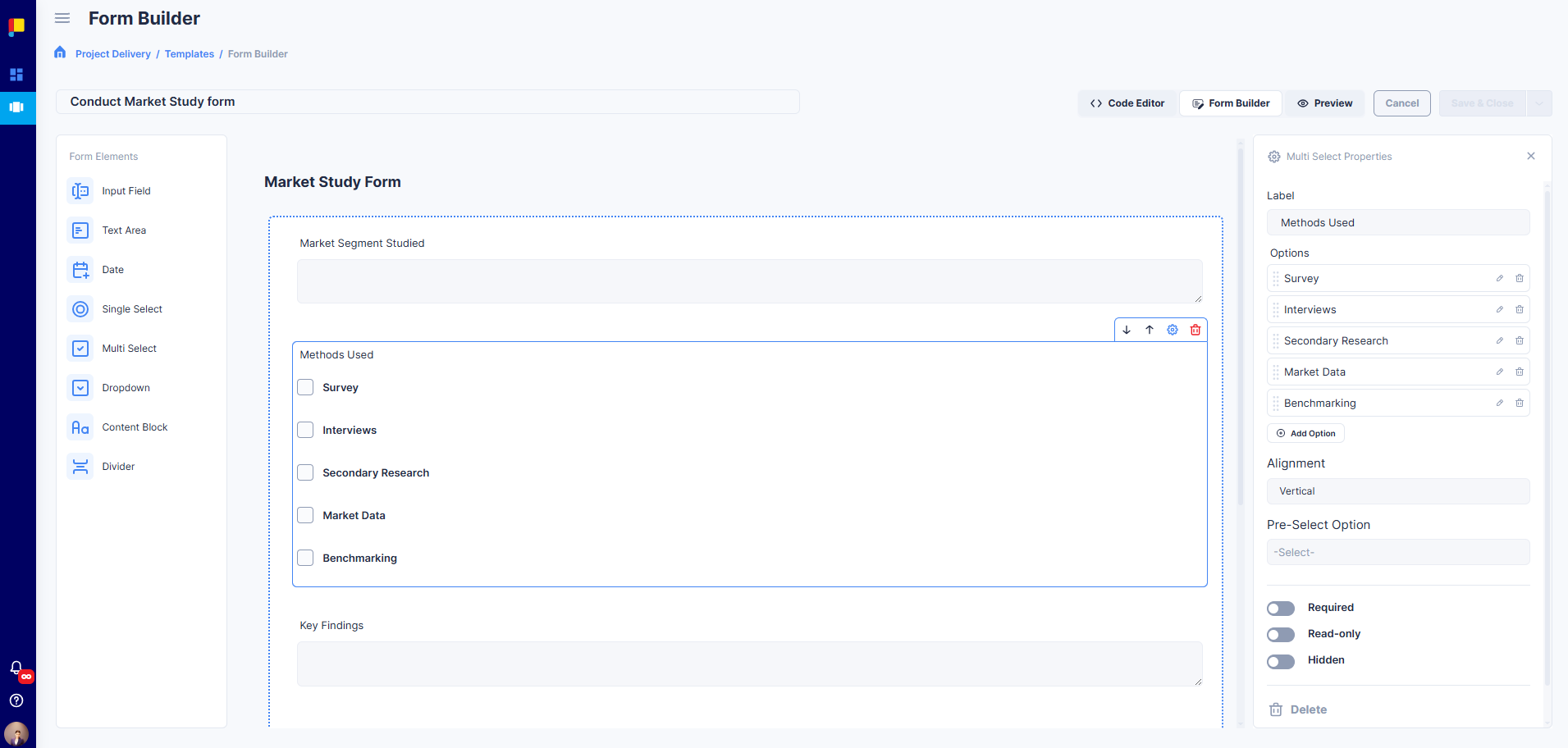This screenshot has width=1568, height=748.
Task: Open settings gear for Methods Used field
Action: coord(1173,330)
